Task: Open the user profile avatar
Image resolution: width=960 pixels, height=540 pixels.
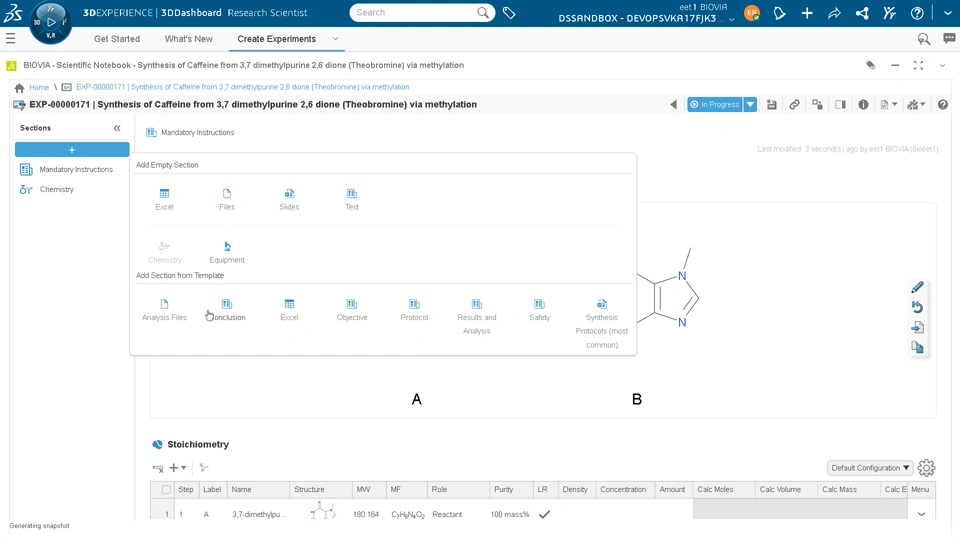Action: (752, 13)
